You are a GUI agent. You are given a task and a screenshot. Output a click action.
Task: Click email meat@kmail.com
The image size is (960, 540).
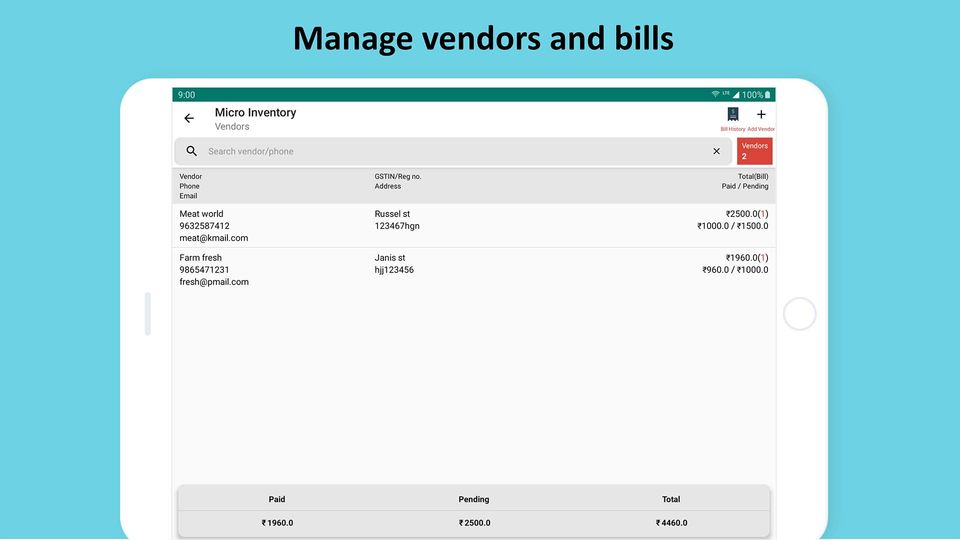coord(214,238)
